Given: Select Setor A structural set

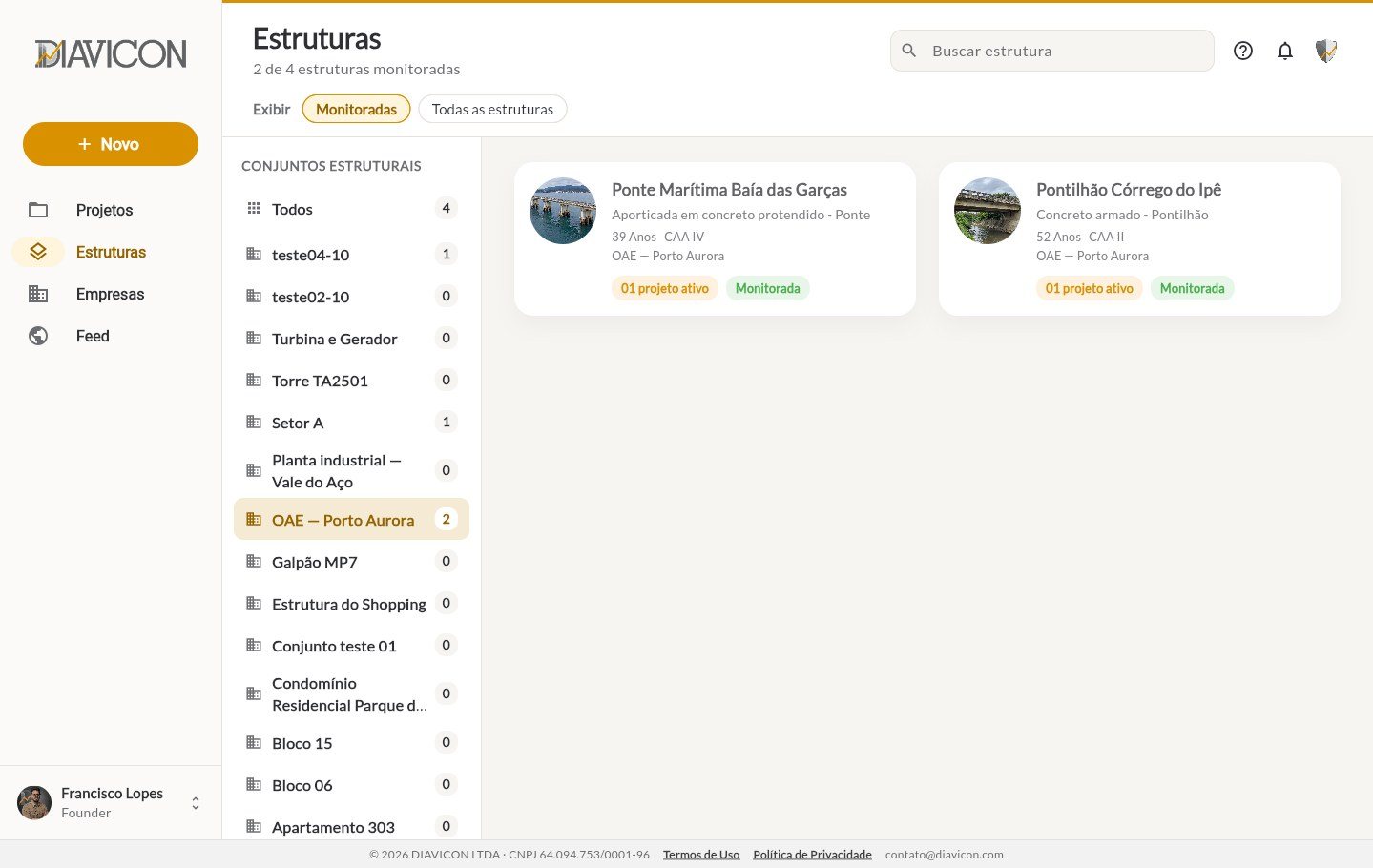Looking at the screenshot, I should click(x=351, y=423).
